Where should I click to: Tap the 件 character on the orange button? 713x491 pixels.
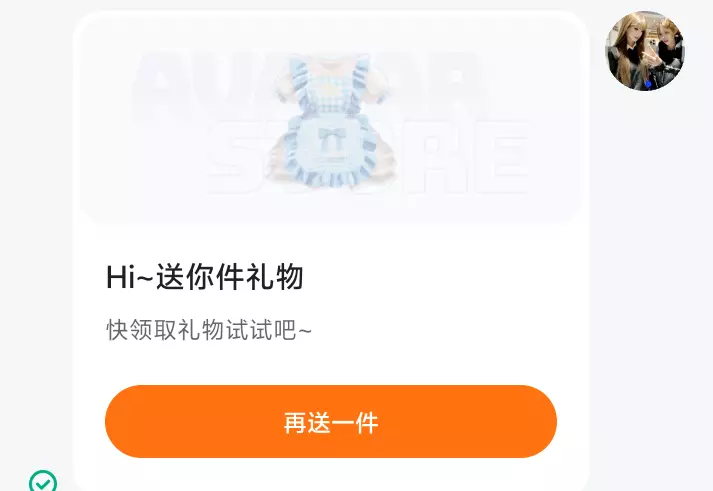(367, 423)
